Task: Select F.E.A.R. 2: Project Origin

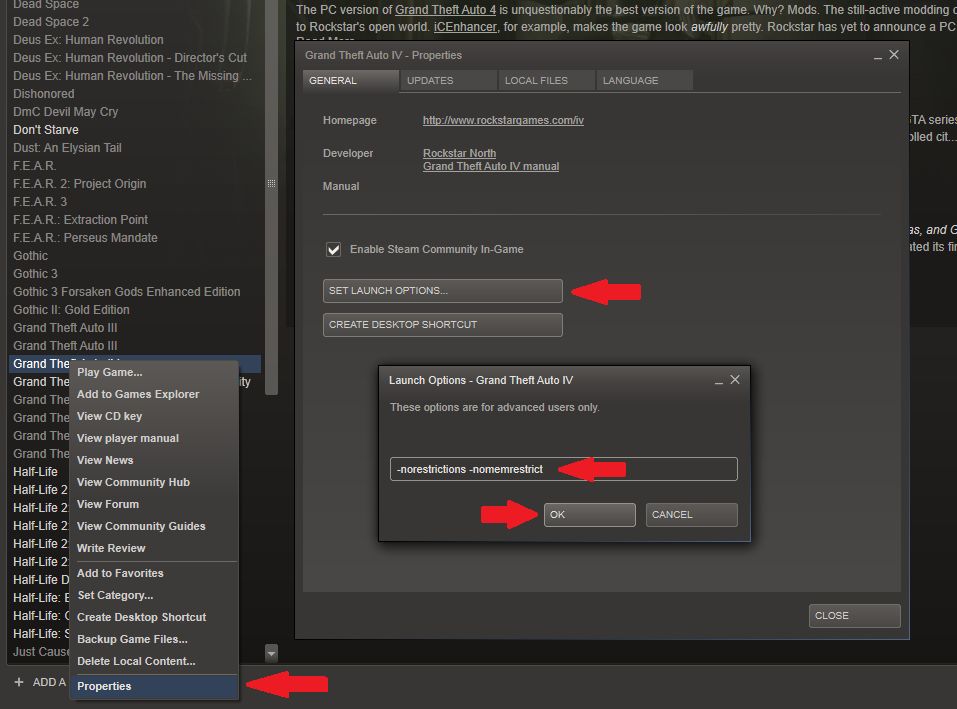Action: [80, 184]
